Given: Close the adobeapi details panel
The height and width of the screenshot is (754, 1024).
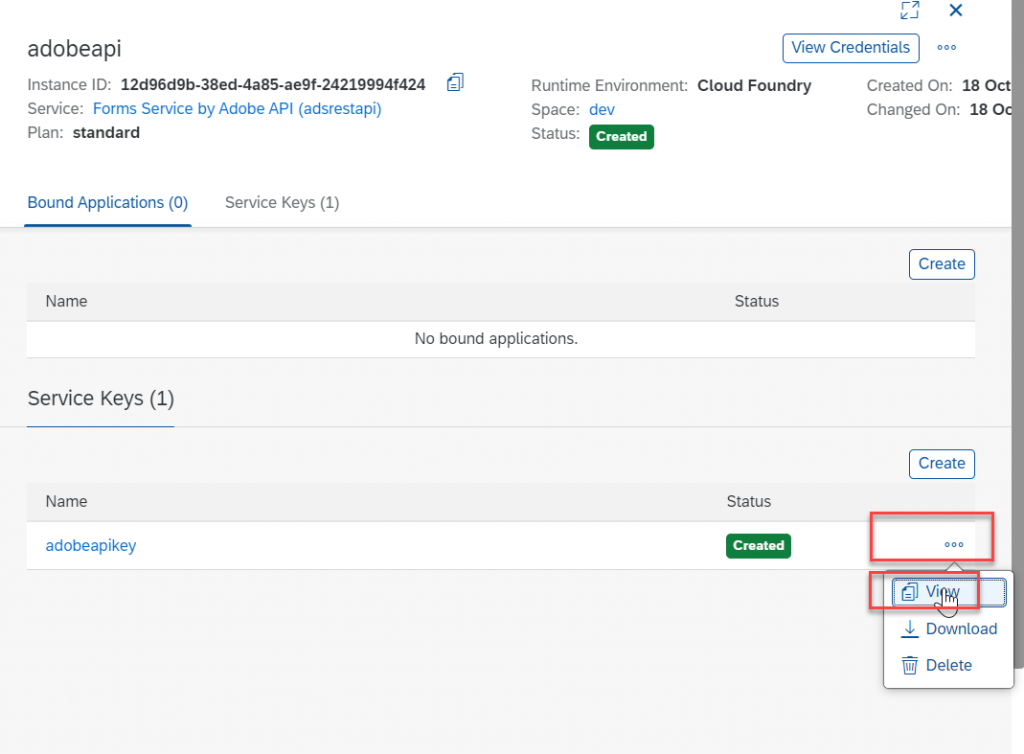Looking at the screenshot, I should 955,10.
